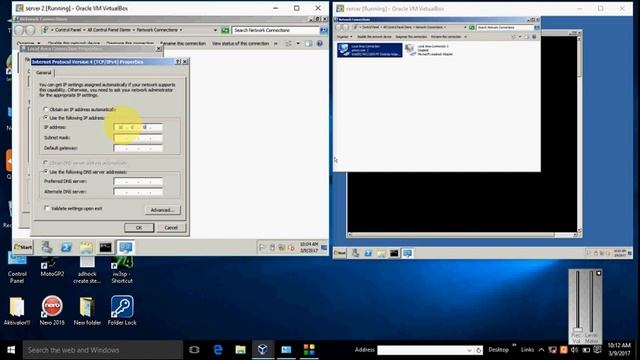The image size is (640, 360).
Task: Click Disable this network device in server window
Action: [x=374, y=37]
